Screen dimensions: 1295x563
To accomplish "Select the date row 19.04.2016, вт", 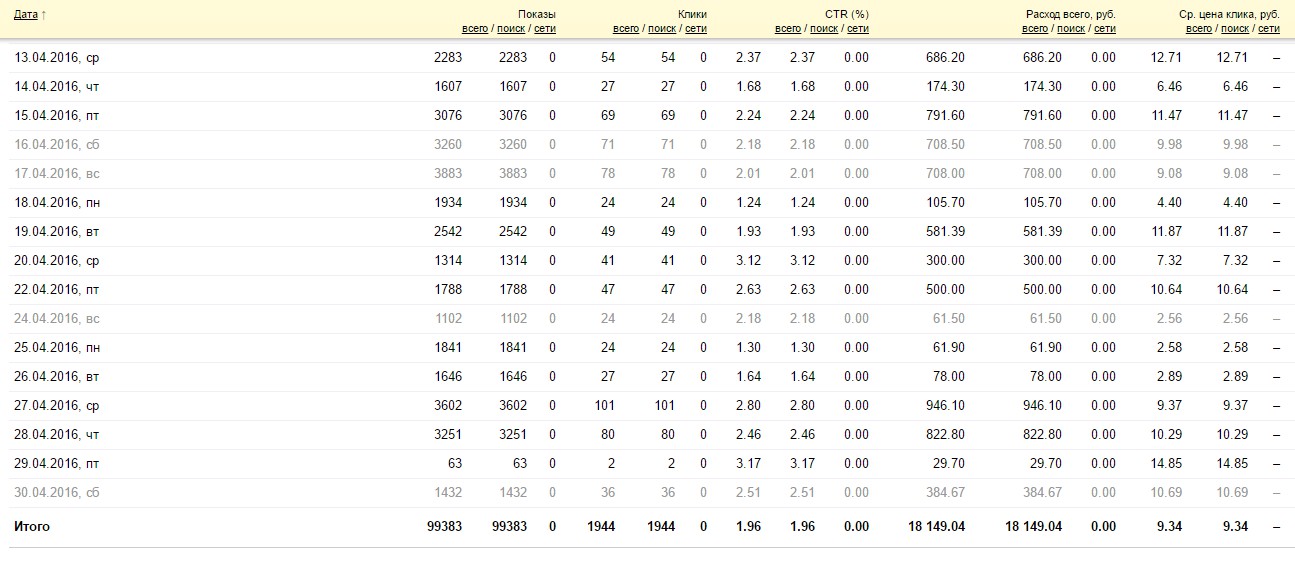I will point(57,232).
